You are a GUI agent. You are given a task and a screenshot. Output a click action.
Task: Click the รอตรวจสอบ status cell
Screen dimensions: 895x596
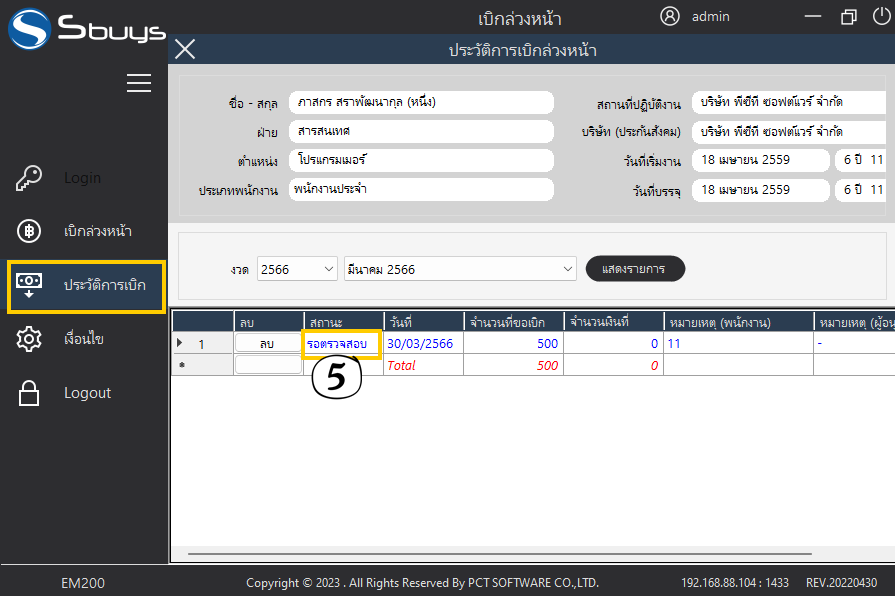tap(342, 344)
